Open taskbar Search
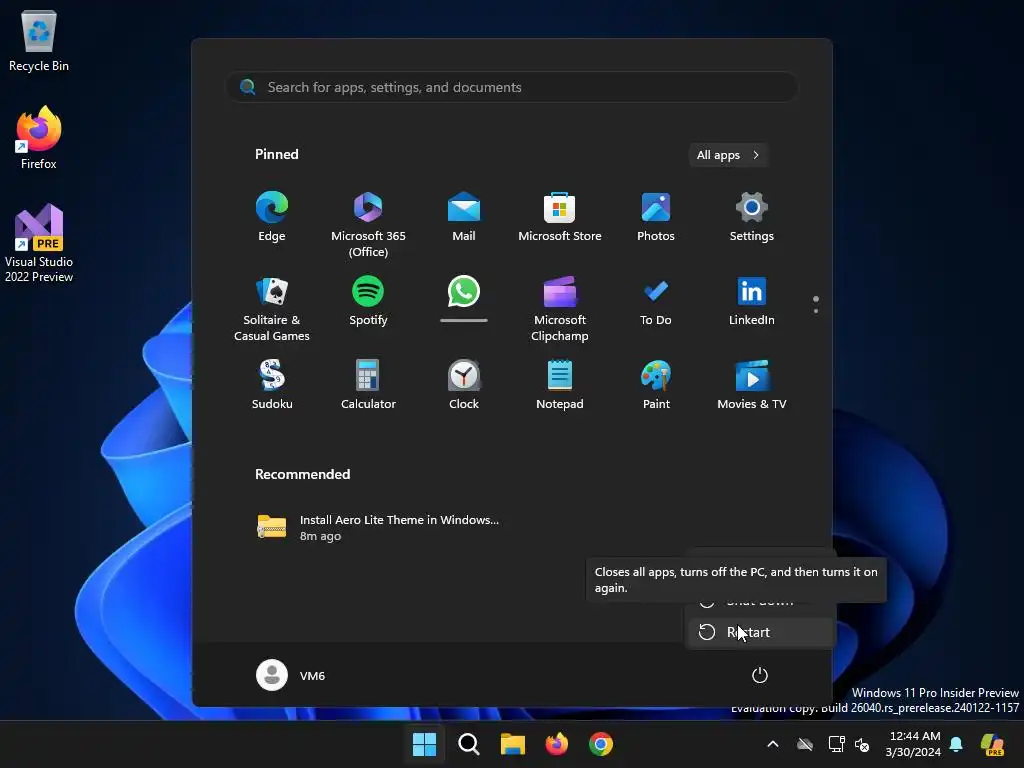1024x768 pixels. (468, 744)
